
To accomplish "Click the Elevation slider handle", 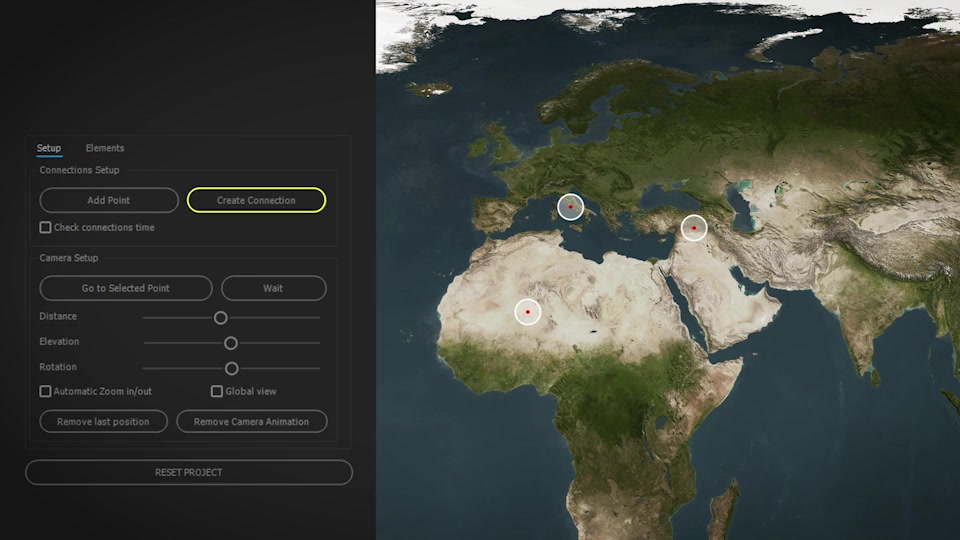I will (x=230, y=343).
